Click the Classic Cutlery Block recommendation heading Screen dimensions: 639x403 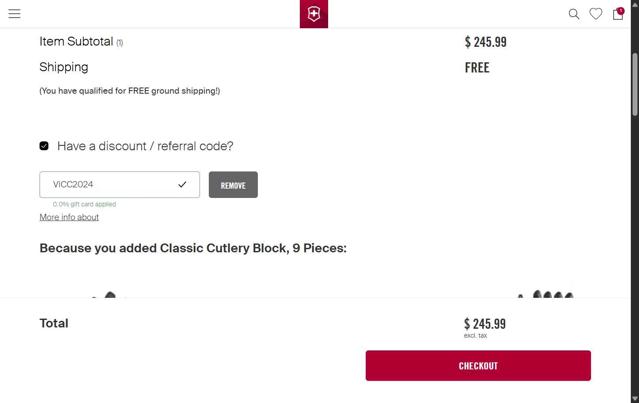click(x=193, y=248)
